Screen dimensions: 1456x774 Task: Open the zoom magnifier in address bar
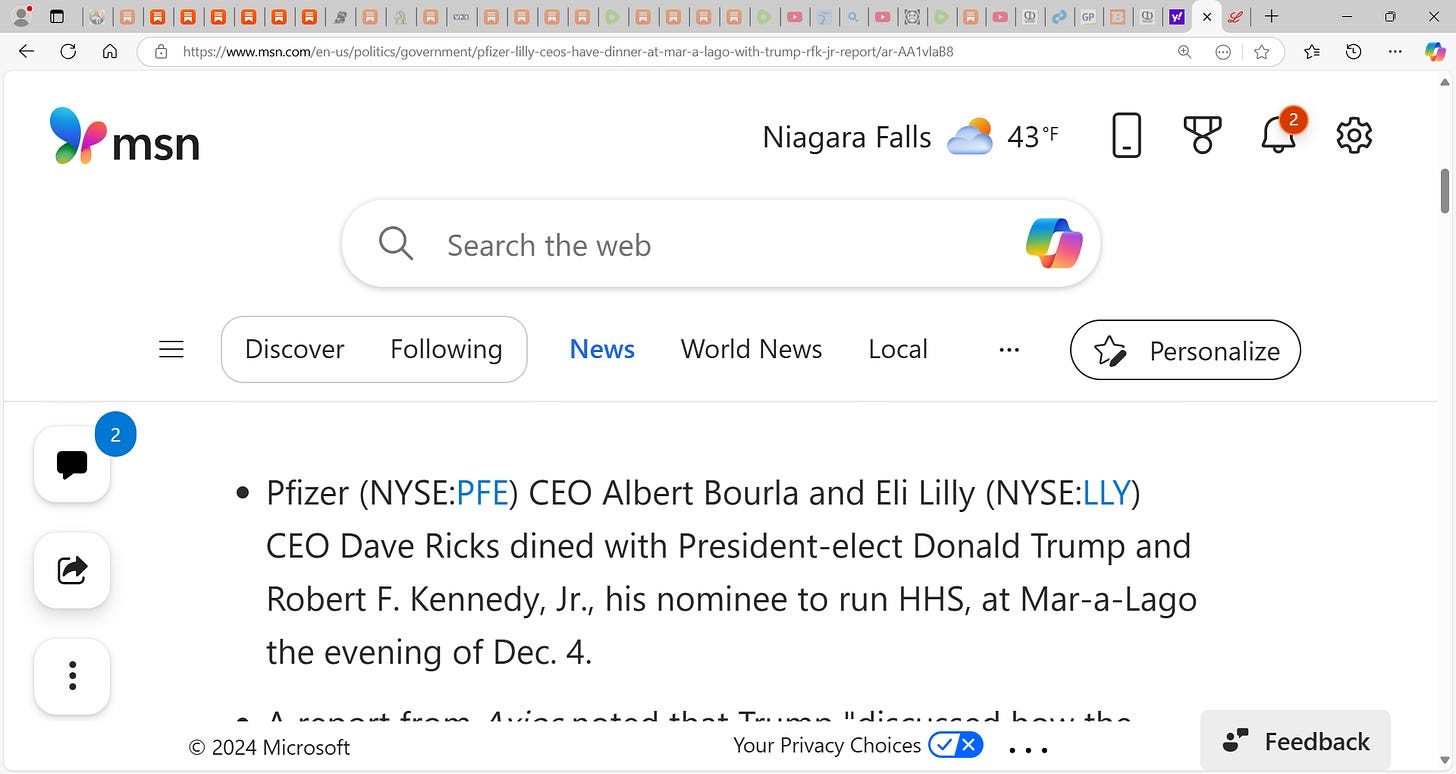tap(1185, 52)
